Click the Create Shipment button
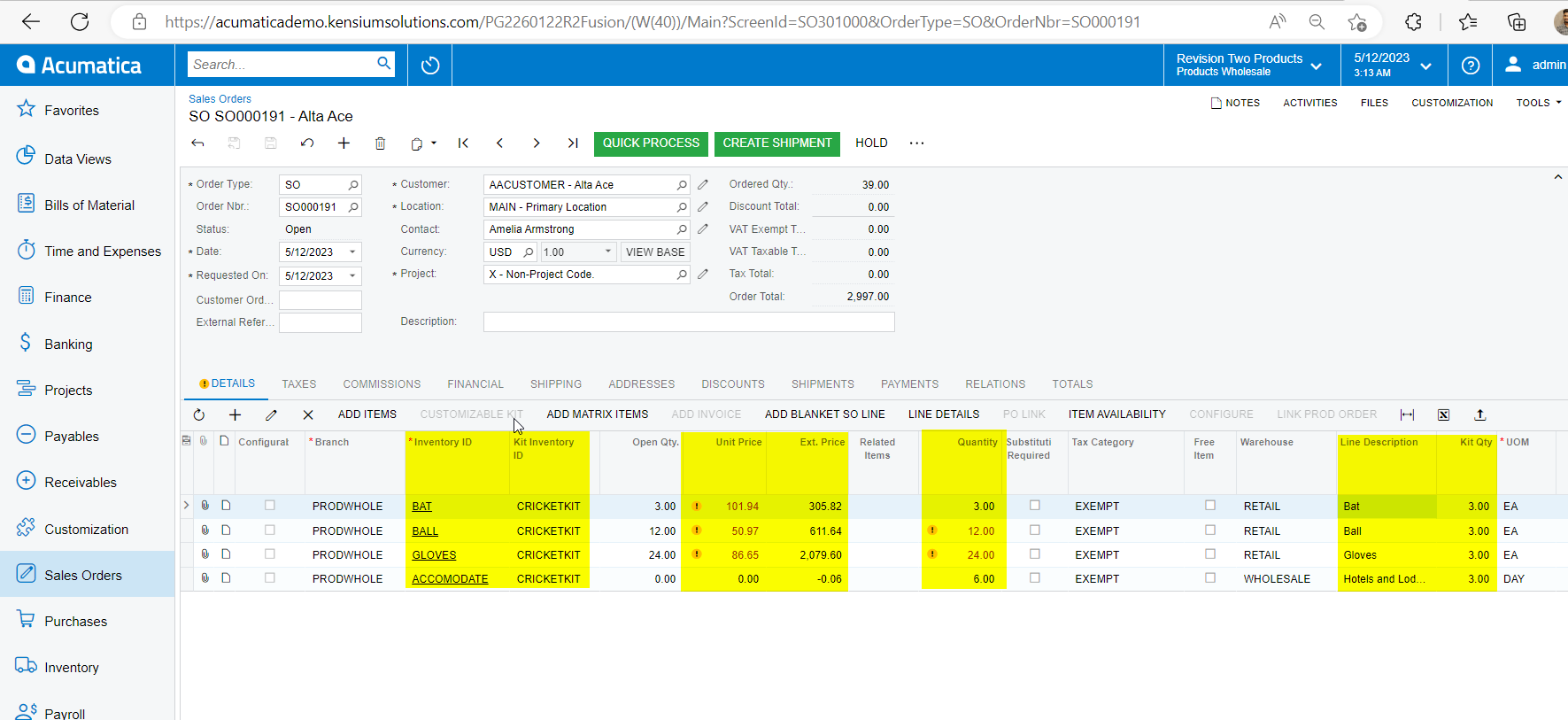This screenshot has width=1568, height=720. [x=777, y=143]
